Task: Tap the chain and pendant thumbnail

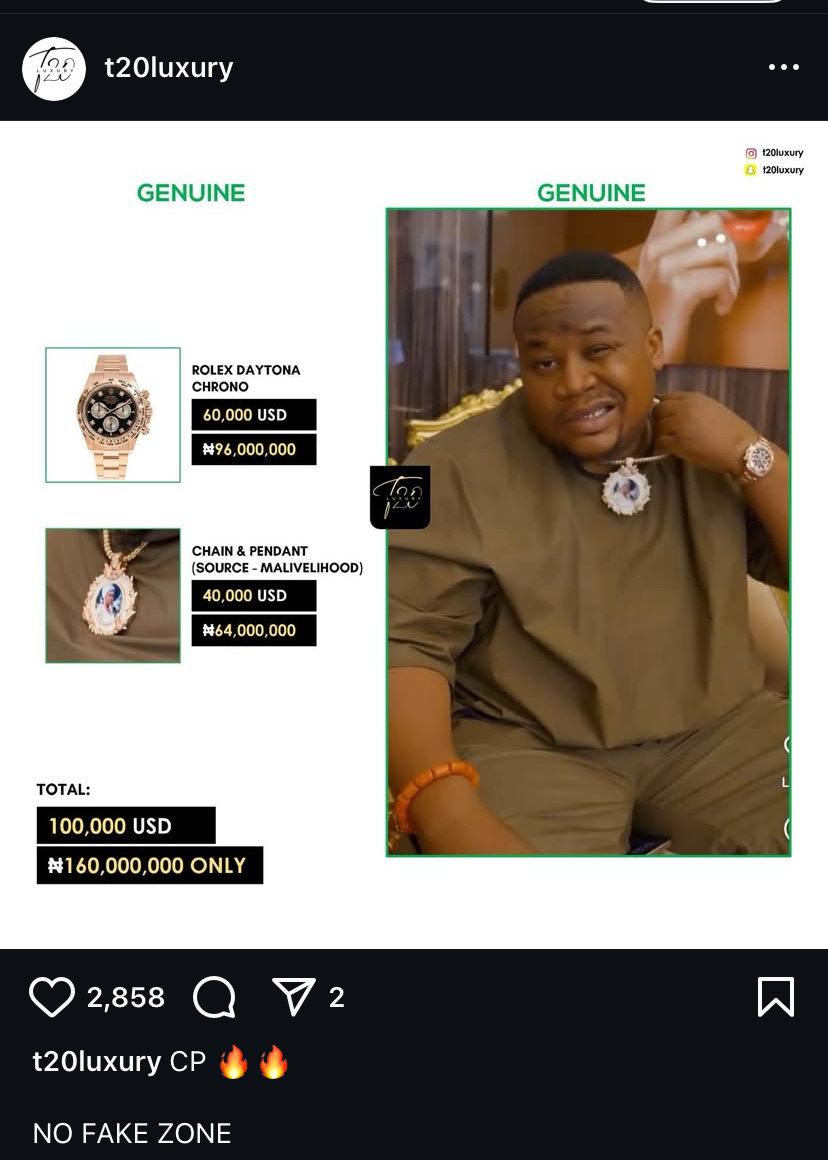Action: 113,596
